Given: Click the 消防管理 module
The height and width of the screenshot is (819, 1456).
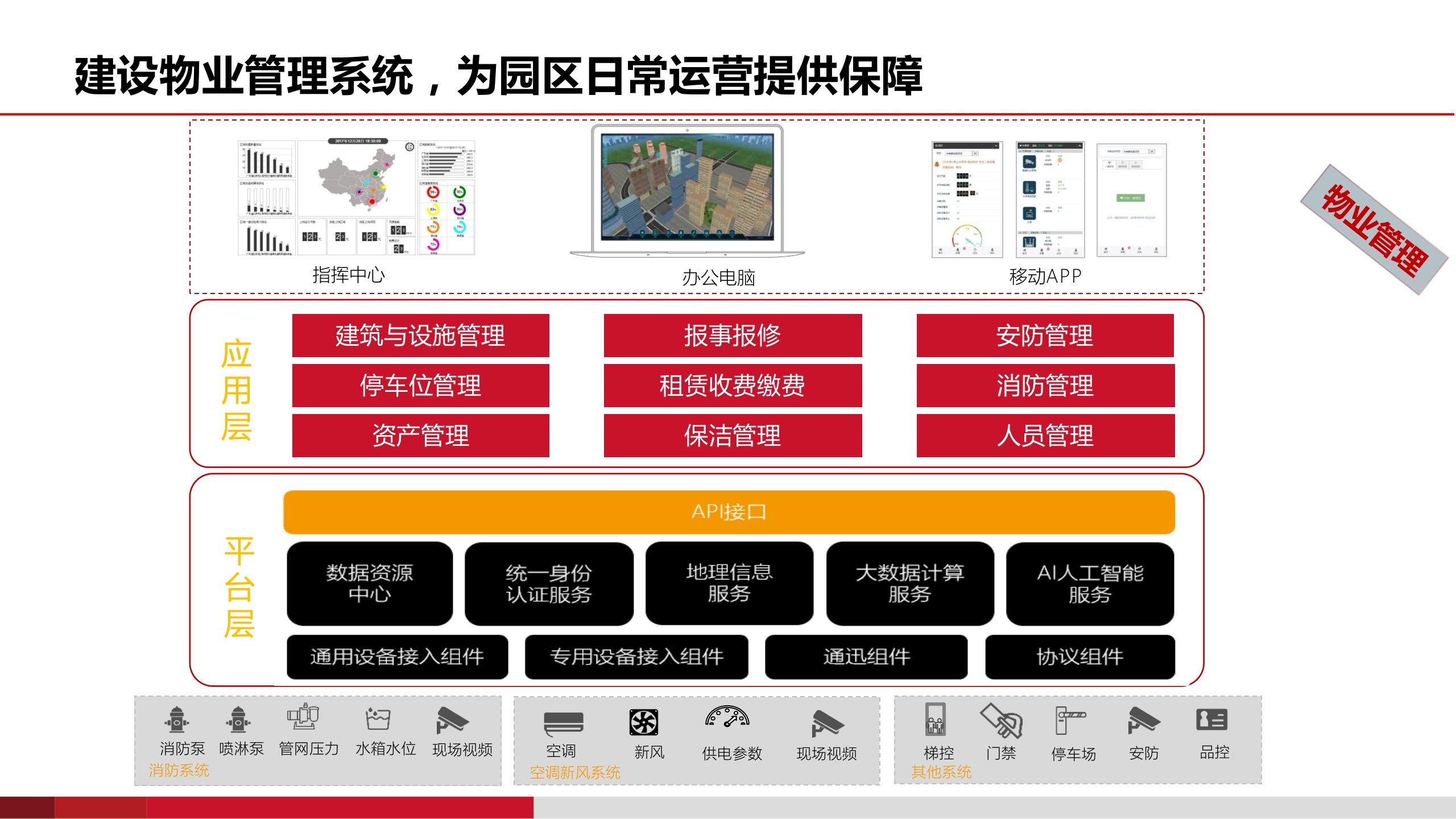Looking at the screenshot, I should pyautogui.click(x=1045, y=386).
